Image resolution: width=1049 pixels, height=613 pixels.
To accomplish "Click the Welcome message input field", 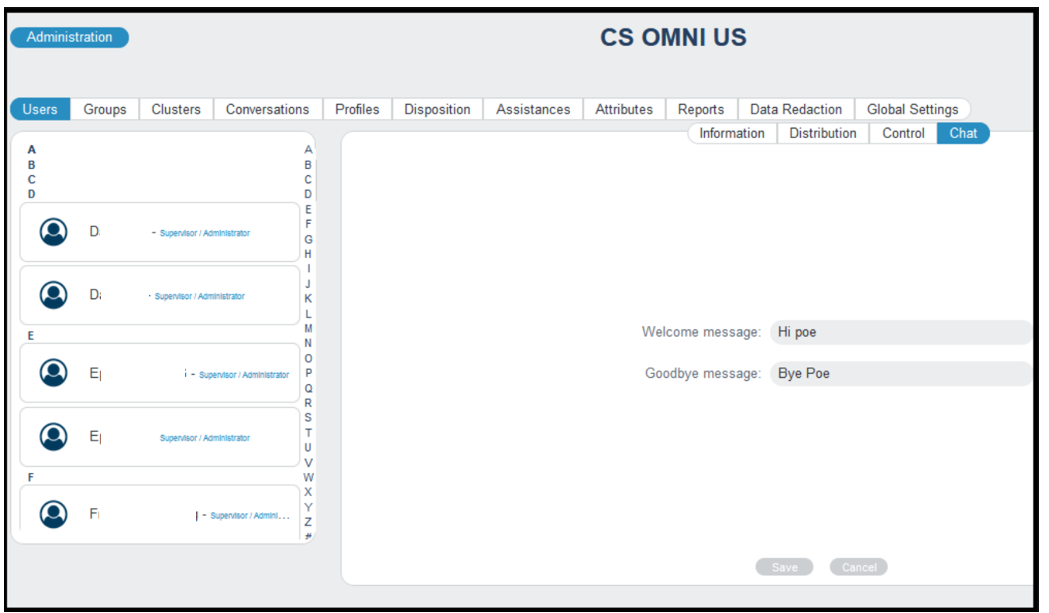I will click(x=900, y=333).
